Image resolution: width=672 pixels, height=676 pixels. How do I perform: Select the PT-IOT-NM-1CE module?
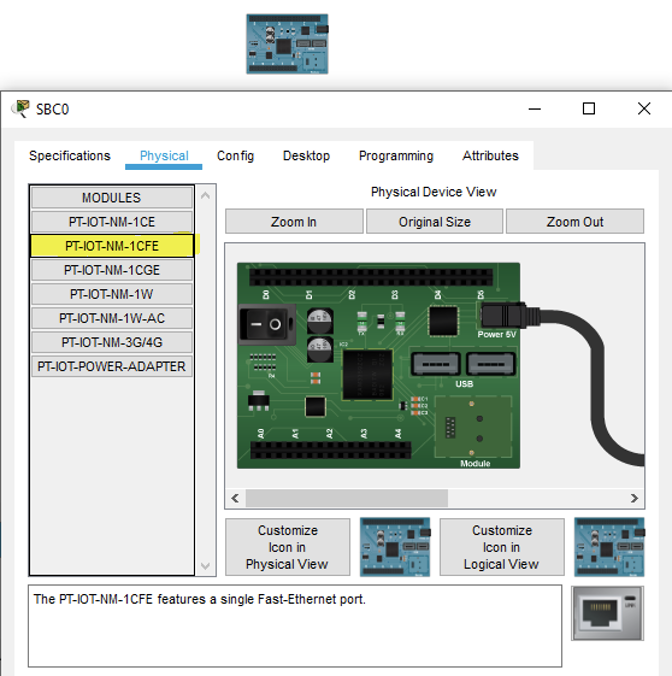coord(112,222)
